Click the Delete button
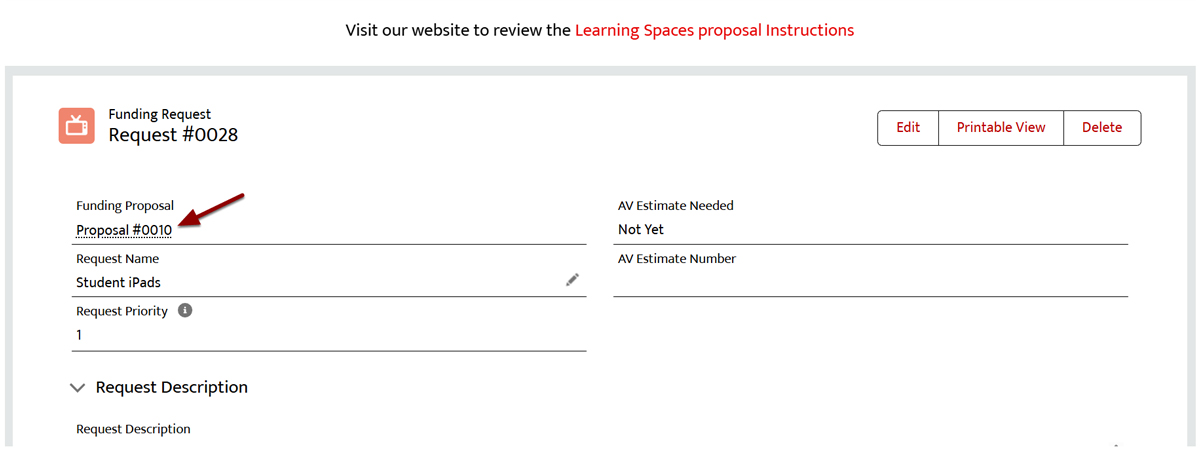The image size is (1200, 450). tap(1101, 127)
